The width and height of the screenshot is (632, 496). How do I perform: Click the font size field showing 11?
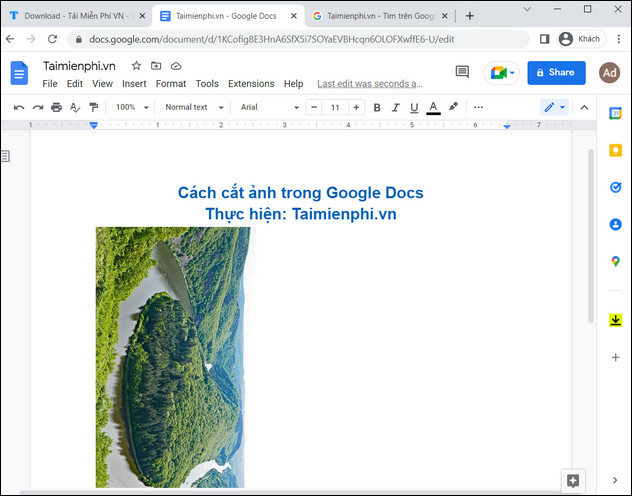coord(335,107)
